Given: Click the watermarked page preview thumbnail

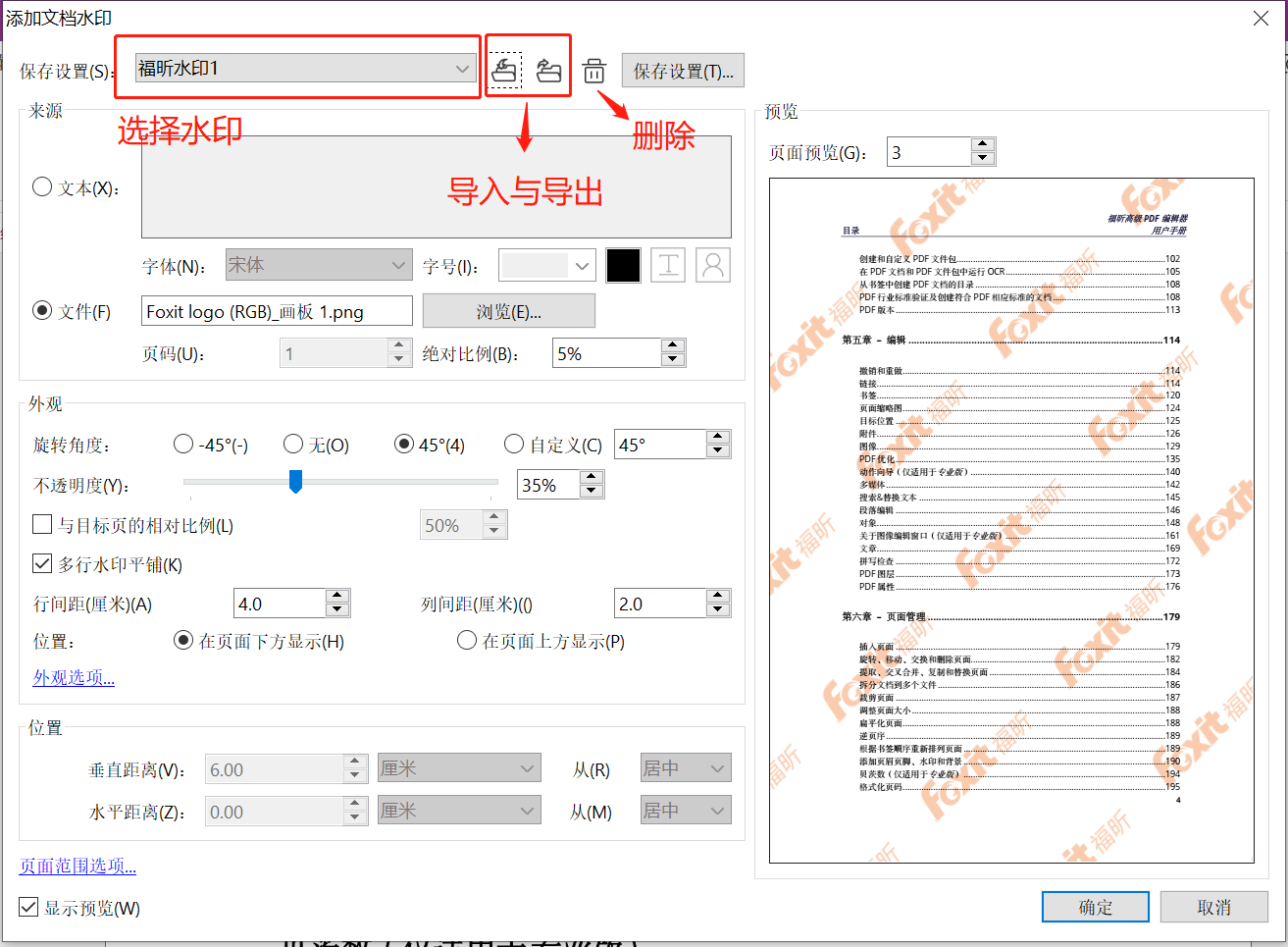Looking at the screenshot, I should point(1011,520).
